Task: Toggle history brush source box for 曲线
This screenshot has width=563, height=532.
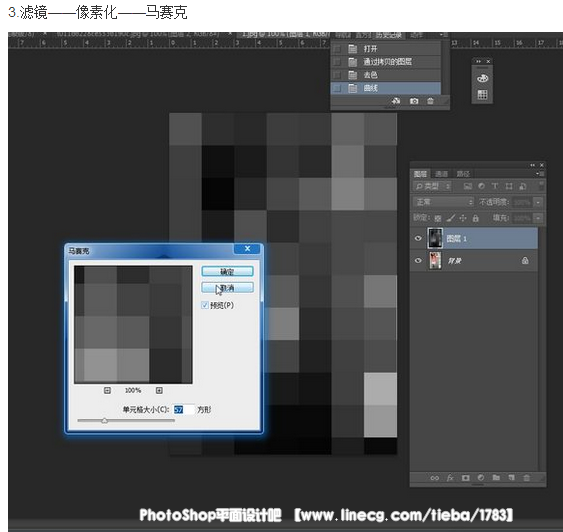Action: coord(337,88)
